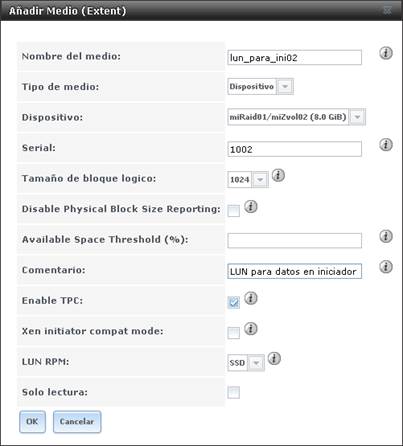Show info icon for Available Space Threshold
This screenshot has height=446, width=403.
tap(386, 236)
